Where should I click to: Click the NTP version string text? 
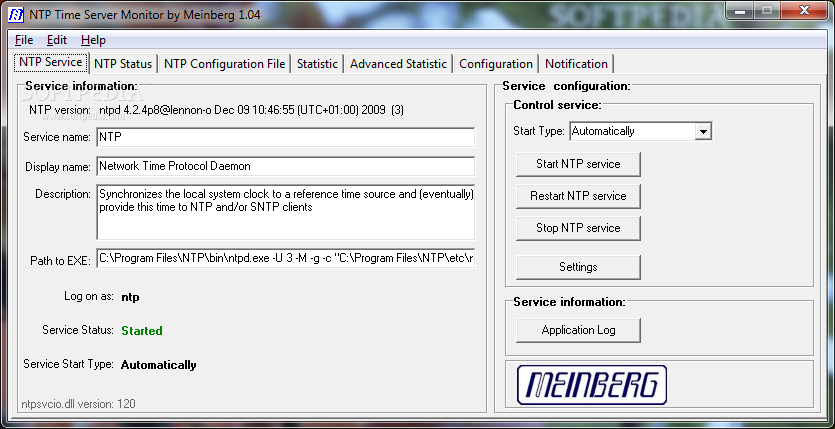pyautogui.click(x=251, y=110)
